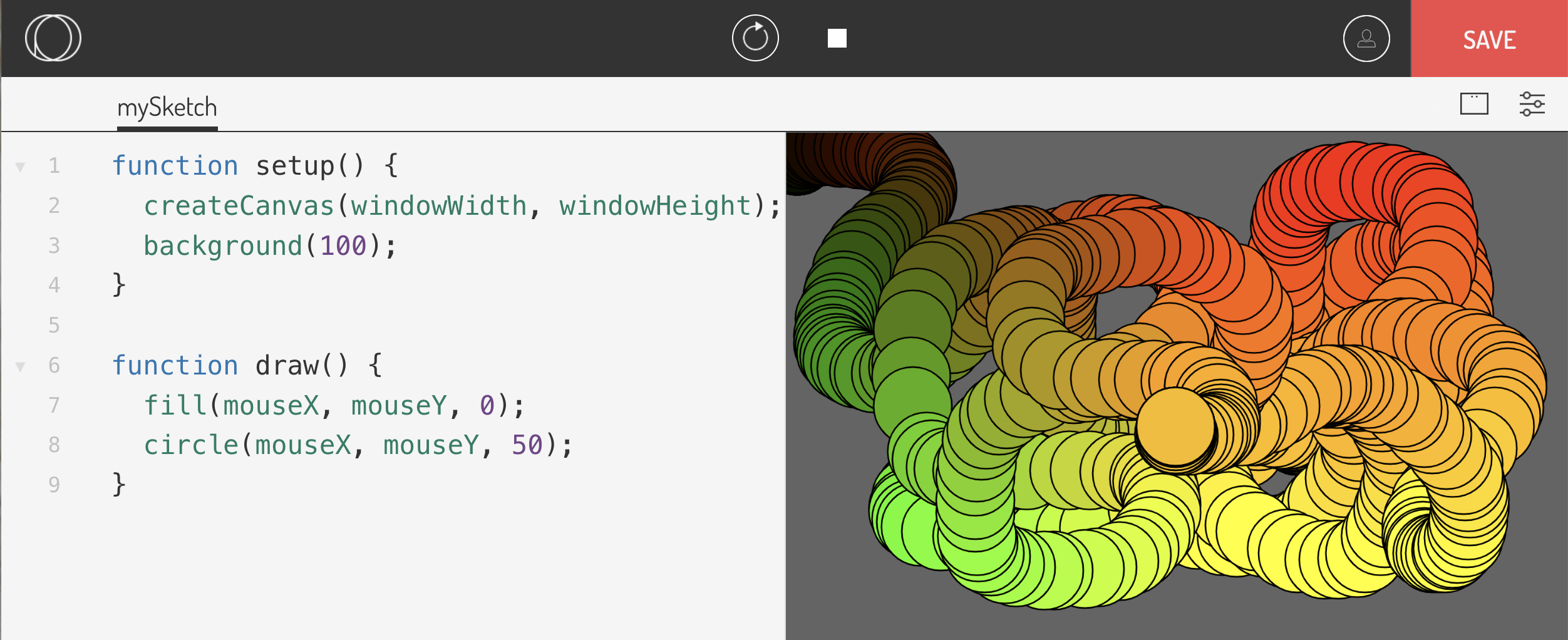1568x640 pixels.
Task: Open the user account icon
Action: [1366, 38]
